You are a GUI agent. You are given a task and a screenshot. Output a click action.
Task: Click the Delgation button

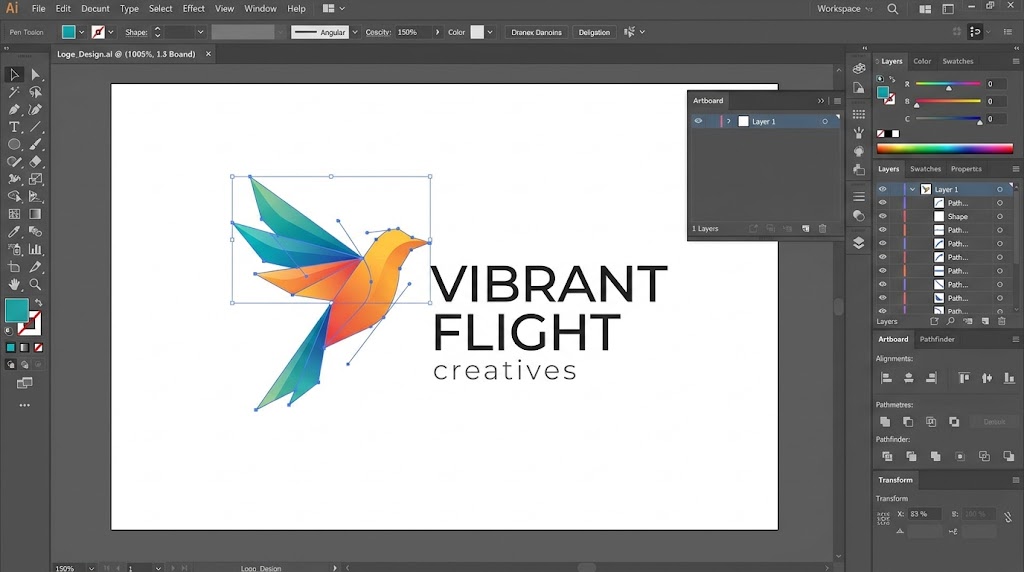(x=594, y=32)
